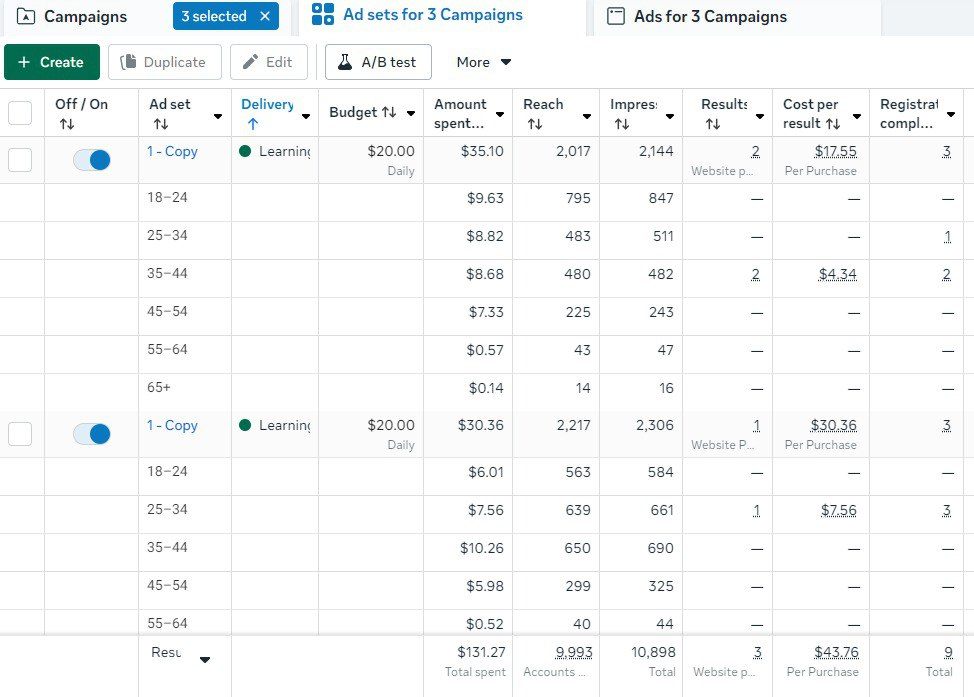Click the Ad sets grid icon
Image resolution: width=974 pixels, height=697 pixels.
323,15
